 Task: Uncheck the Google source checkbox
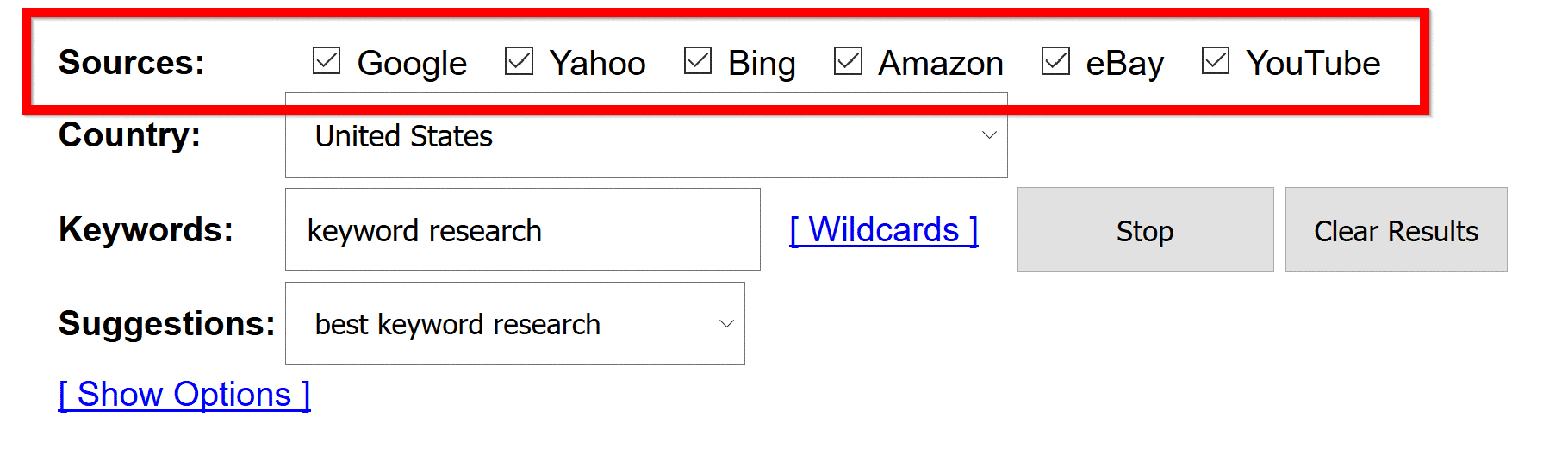[x=327, y=61]
